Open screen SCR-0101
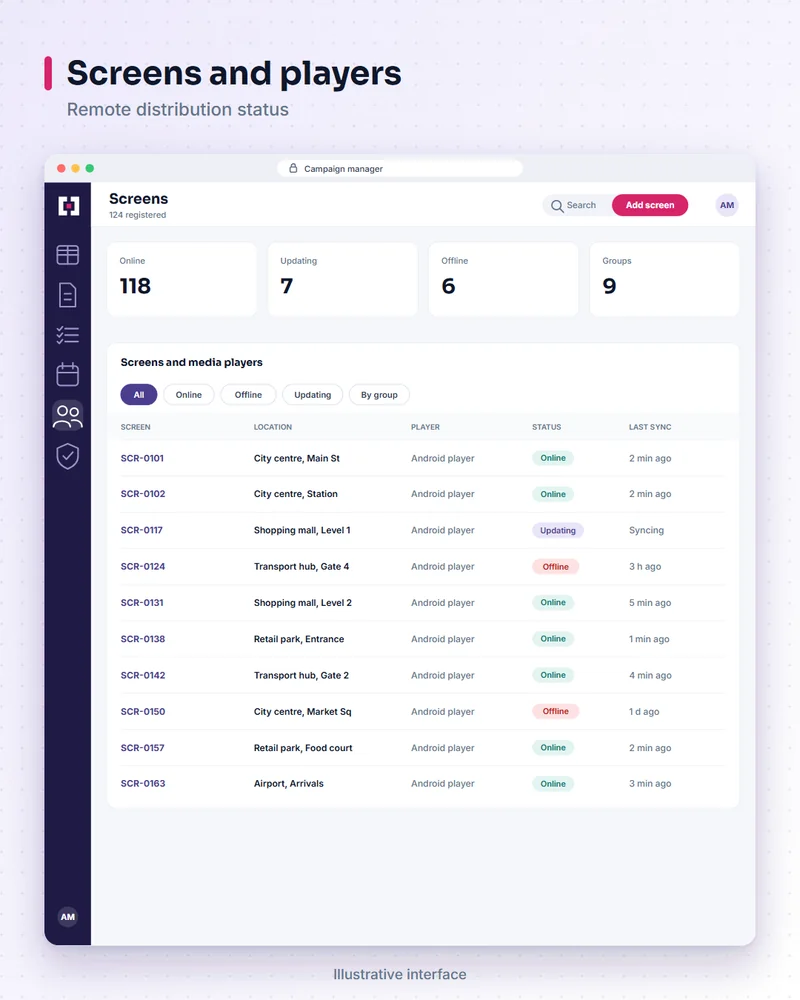Image resolution: width=800 pixels, height=1000 pixels. [142, 458]
